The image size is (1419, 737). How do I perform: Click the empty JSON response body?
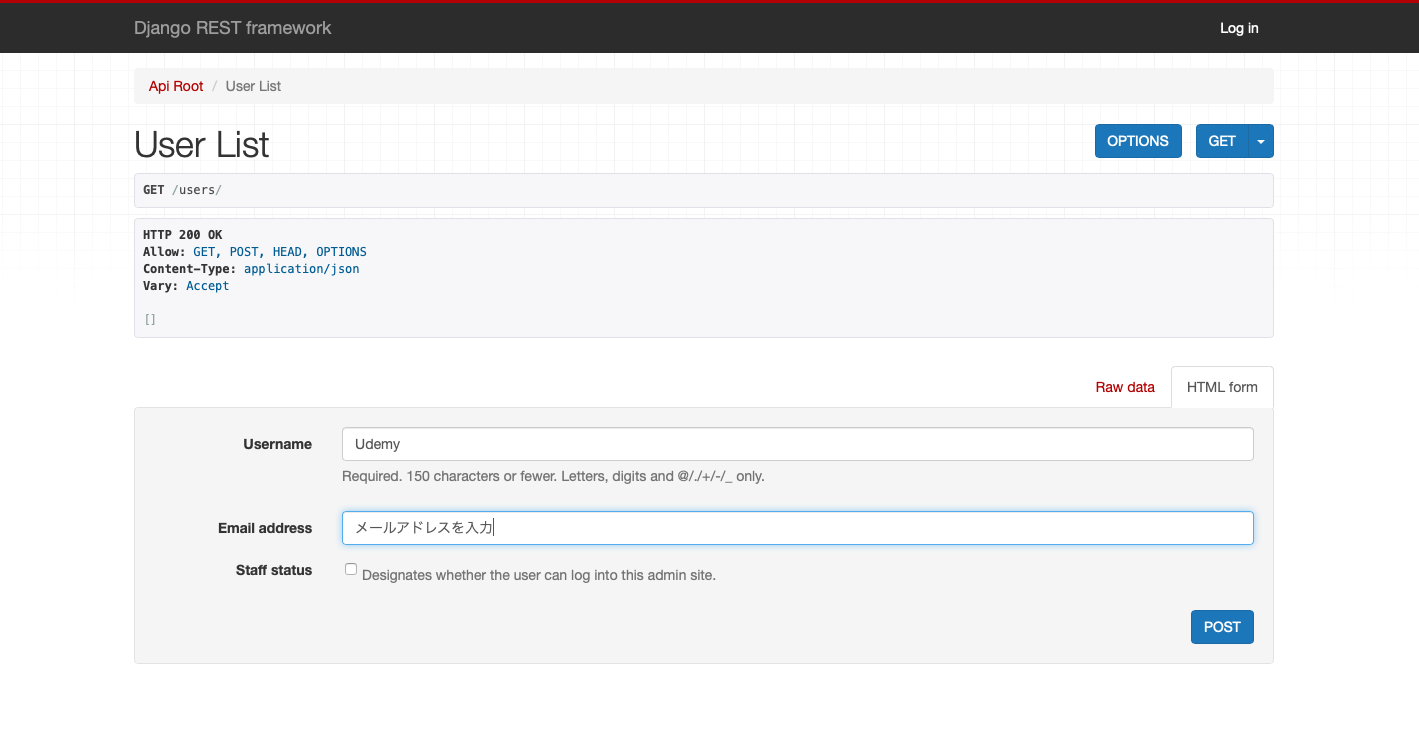click(149, 318)
